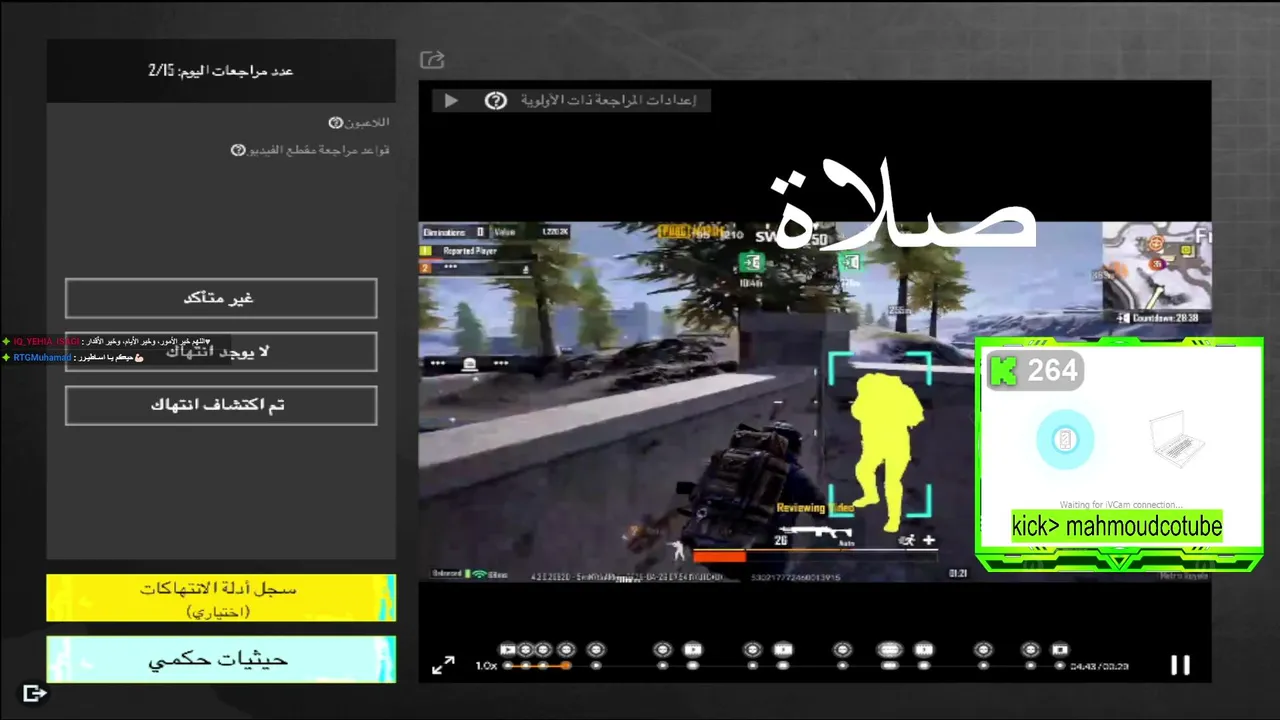Open the help icon next to قواعد مراجعة مقطع الفيديو
The width and height of the screenshot is (1280, 720).
pos(238,150)
